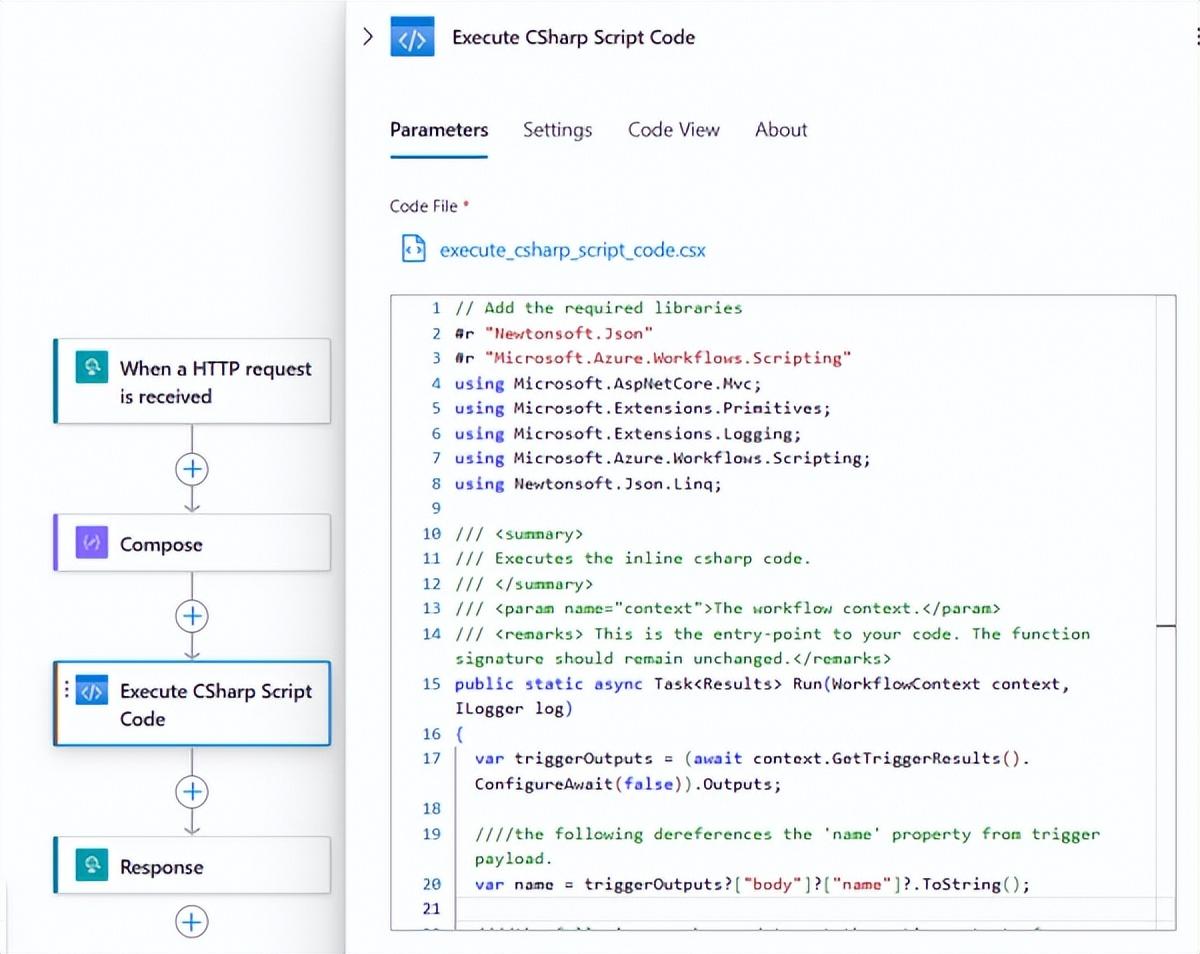This screenshot has width=1200, height=954.
Task: Collapse the details panel with the chevron
Action: coord(368,37)
